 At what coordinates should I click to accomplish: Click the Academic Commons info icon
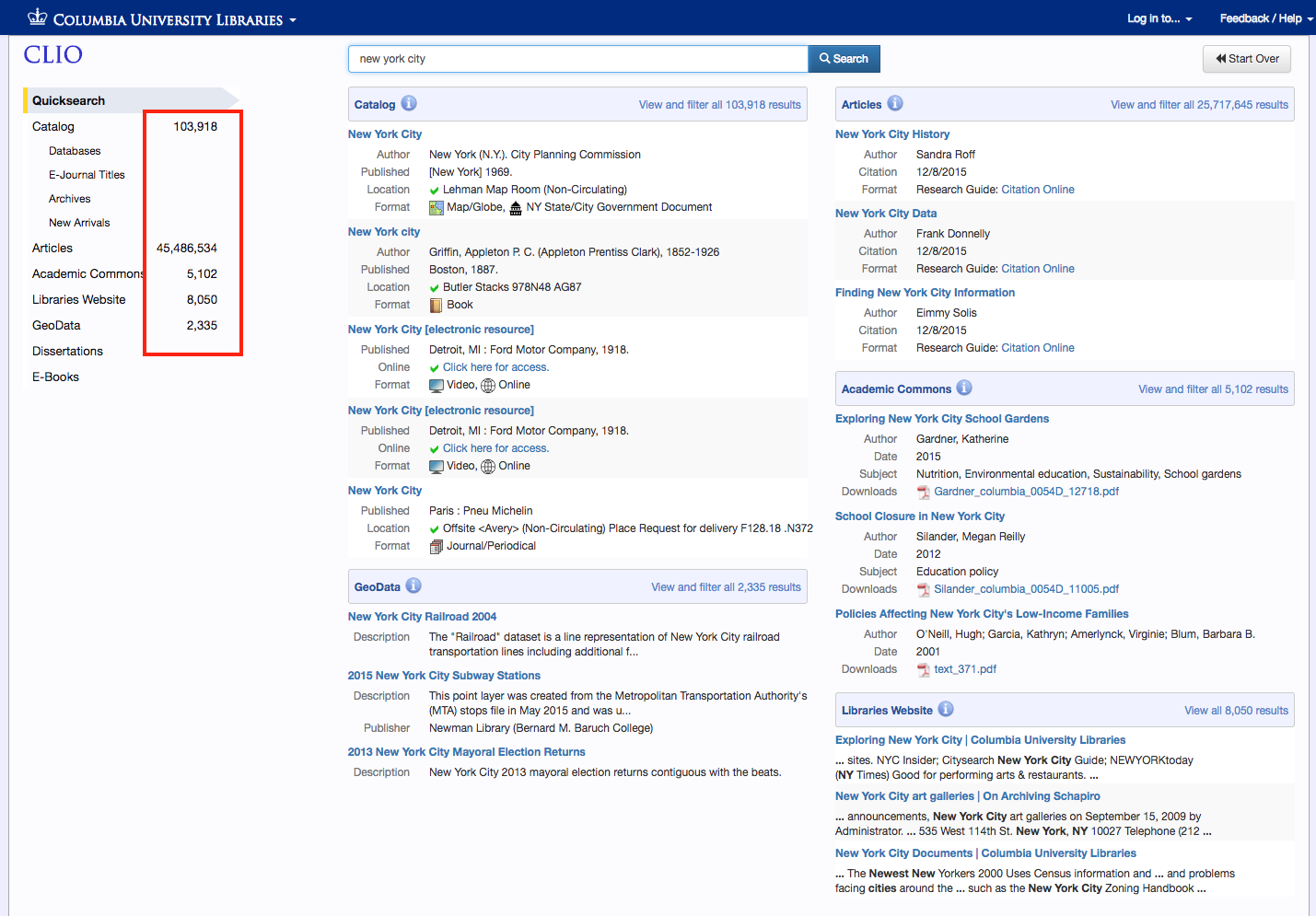click(x=964, y=388)
